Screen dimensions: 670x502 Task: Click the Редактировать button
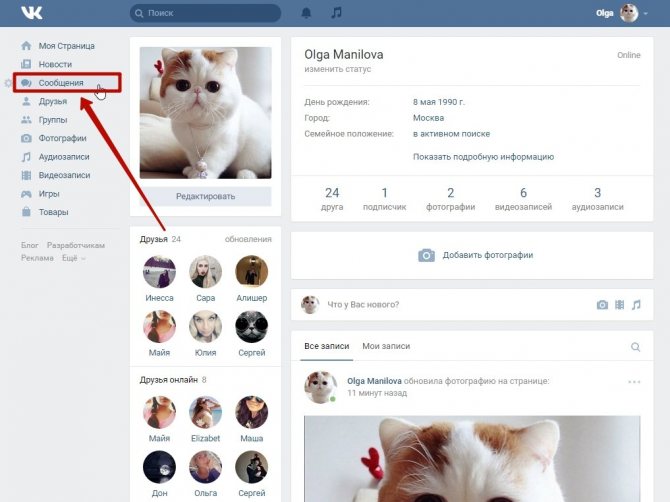click(206, 197)
